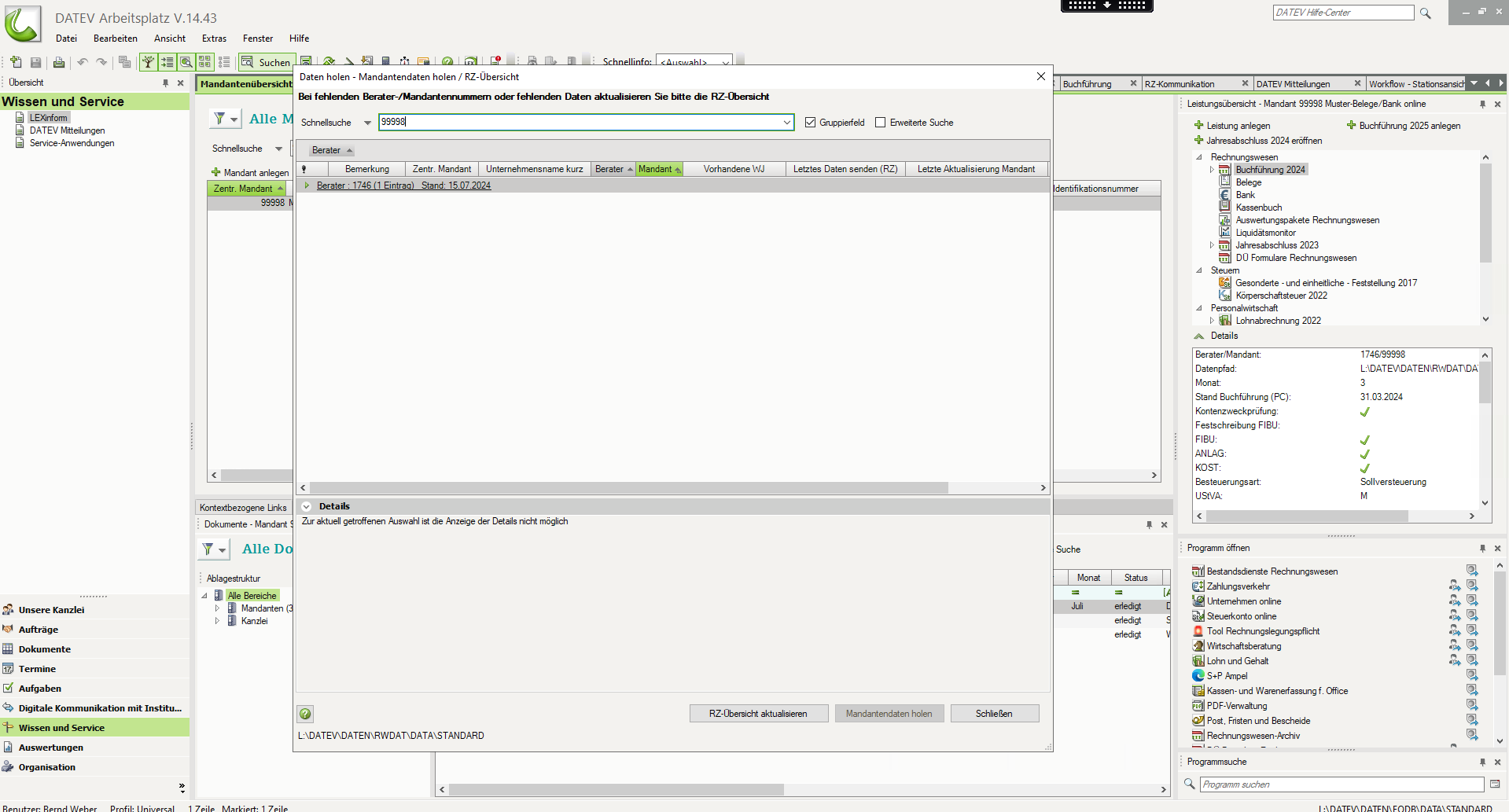Expand the Mandanten node in Ablagestruktur

(x=217, y=608)
